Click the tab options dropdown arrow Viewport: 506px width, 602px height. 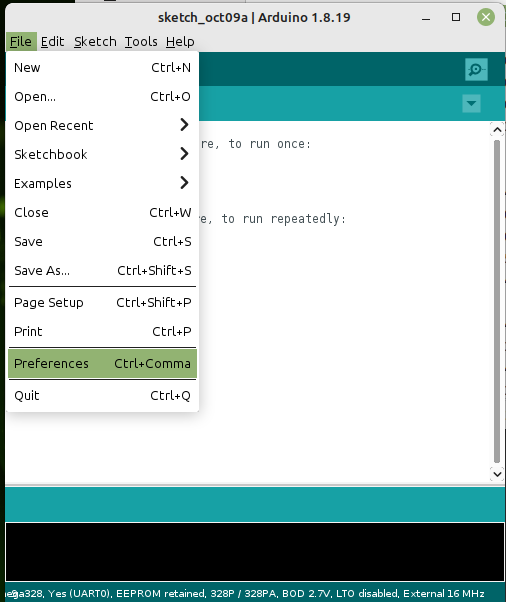coord(471,103)
